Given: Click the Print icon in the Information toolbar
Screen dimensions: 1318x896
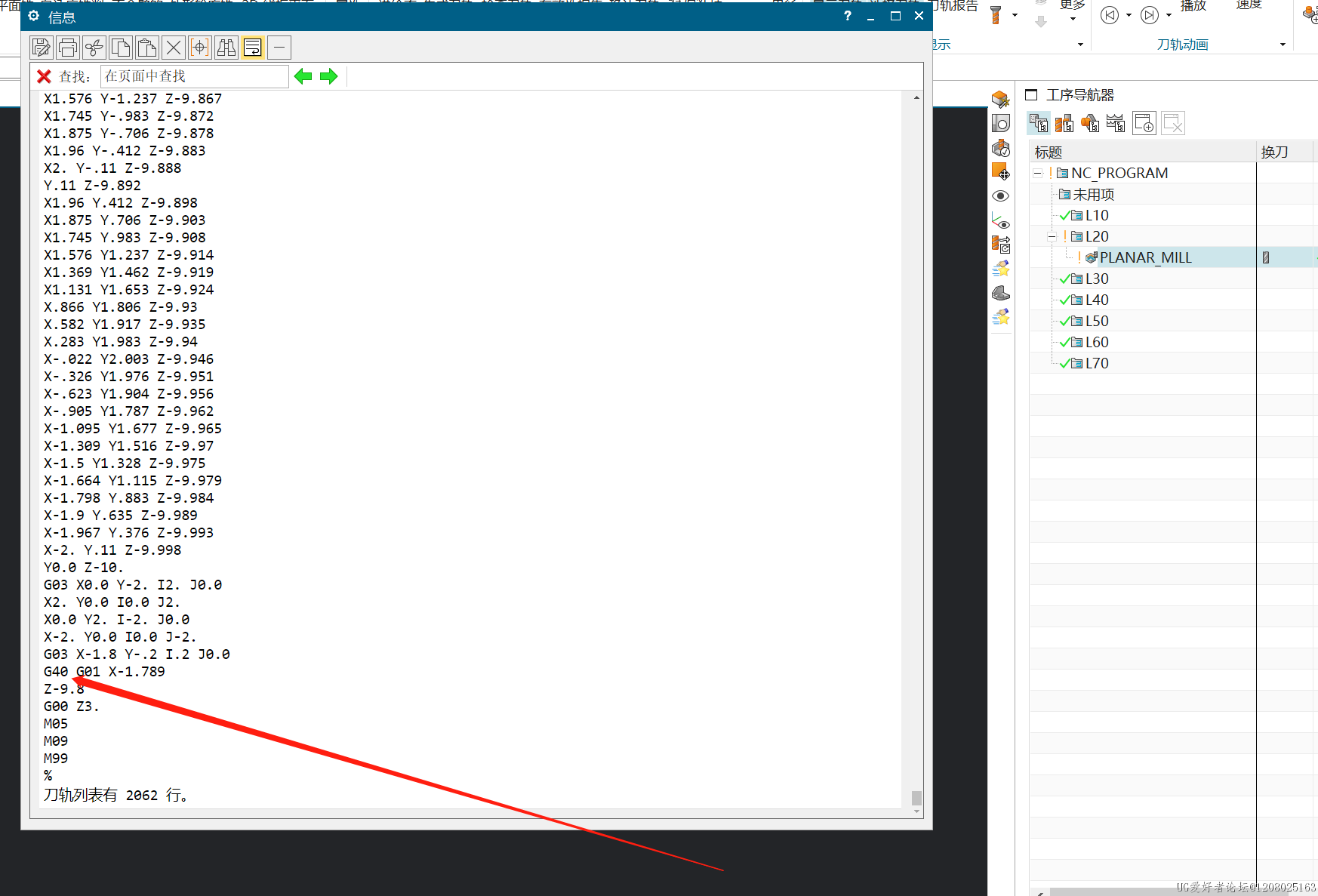Looking at the screenshot, I should [68, 48].
